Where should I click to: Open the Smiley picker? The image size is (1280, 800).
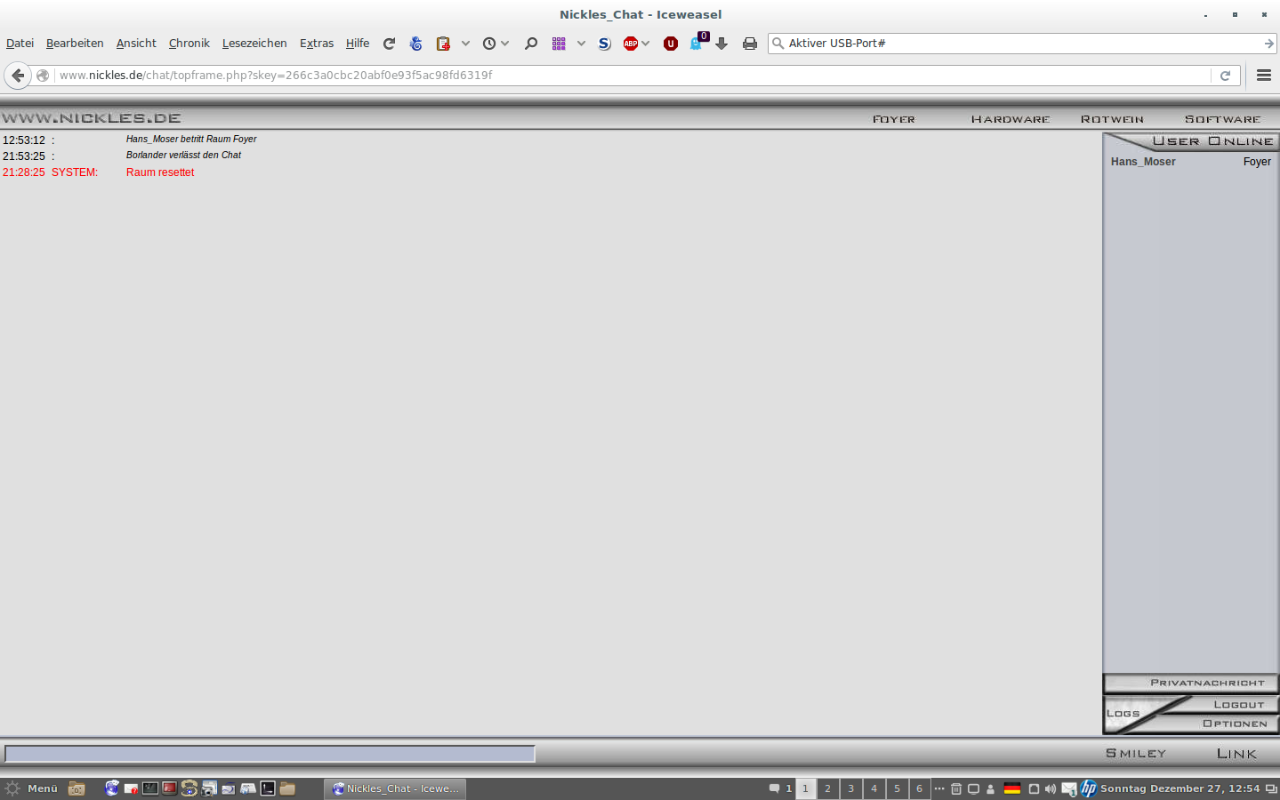[x=1136, y=753]
